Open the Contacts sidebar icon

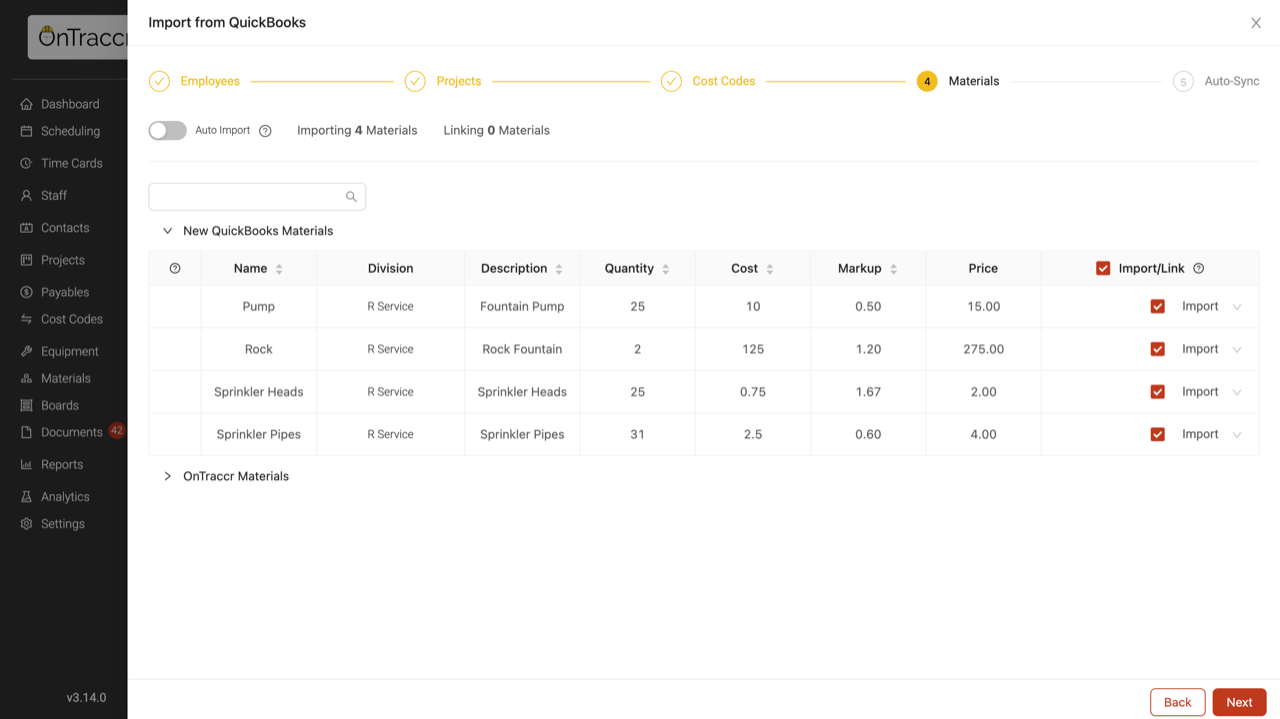click(x=26, y=228)
